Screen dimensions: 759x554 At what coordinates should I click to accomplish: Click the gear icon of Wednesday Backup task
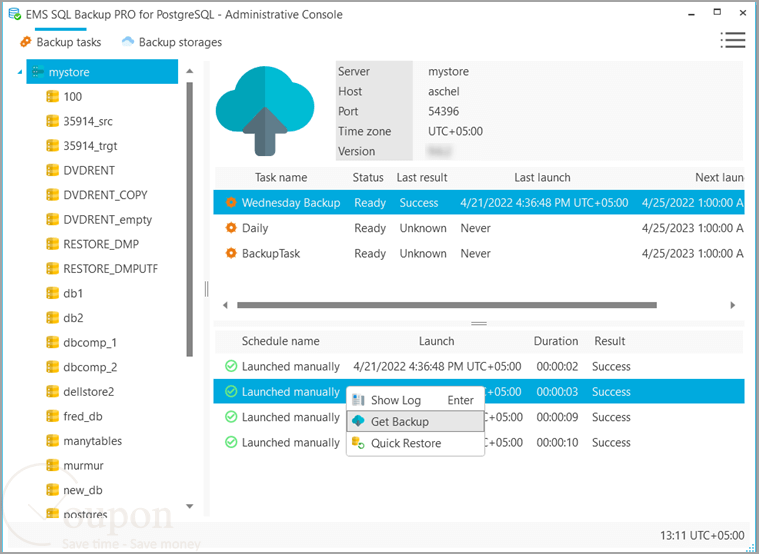tap(231, 202)
